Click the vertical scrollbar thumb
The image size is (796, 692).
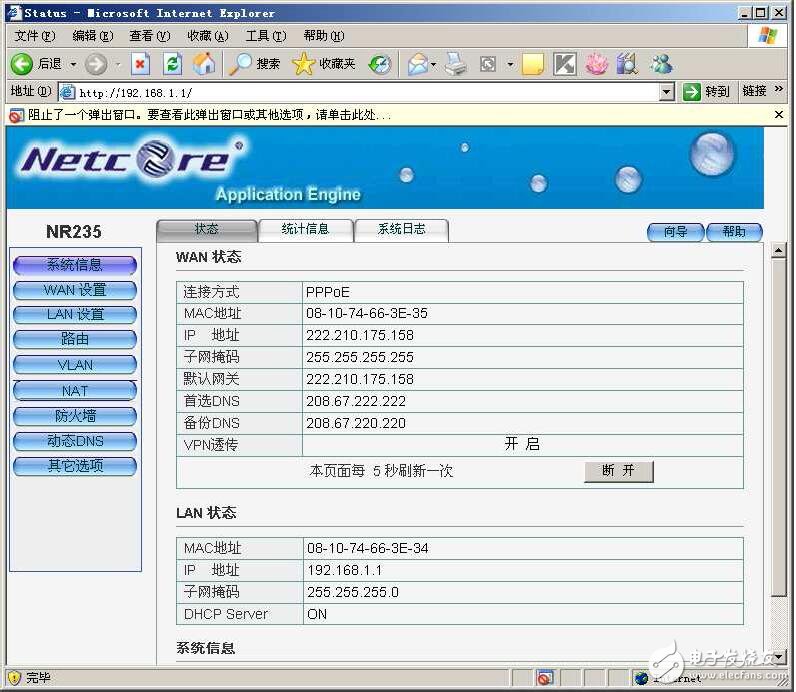(x=778, y=427)
